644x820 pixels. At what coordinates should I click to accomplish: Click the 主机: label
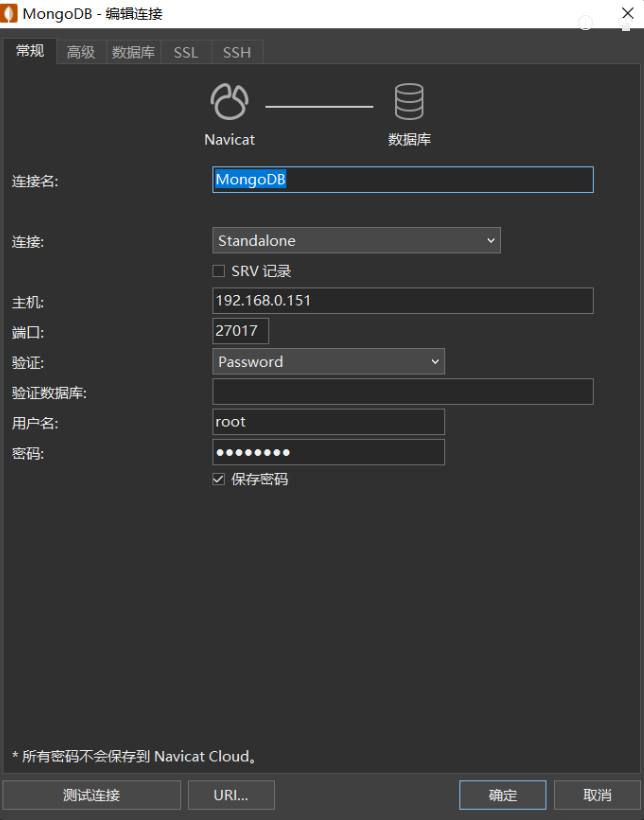pyautogui.click(x=28, y=302)
